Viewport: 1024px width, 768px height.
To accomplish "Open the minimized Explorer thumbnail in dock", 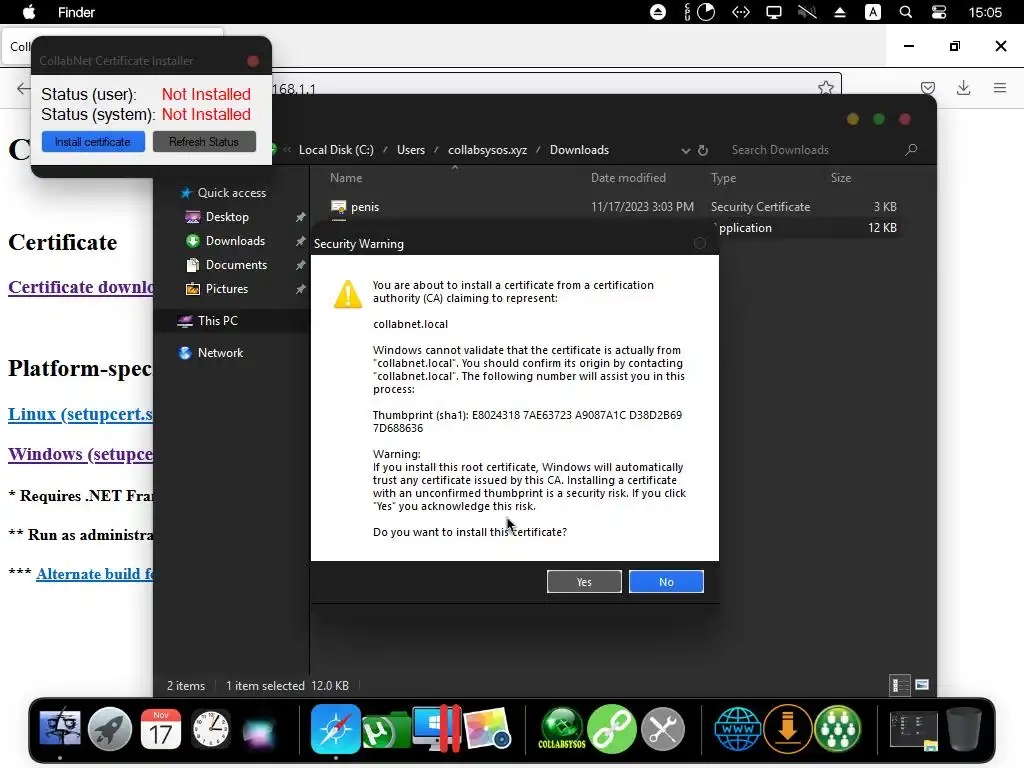I will point(914,731).
